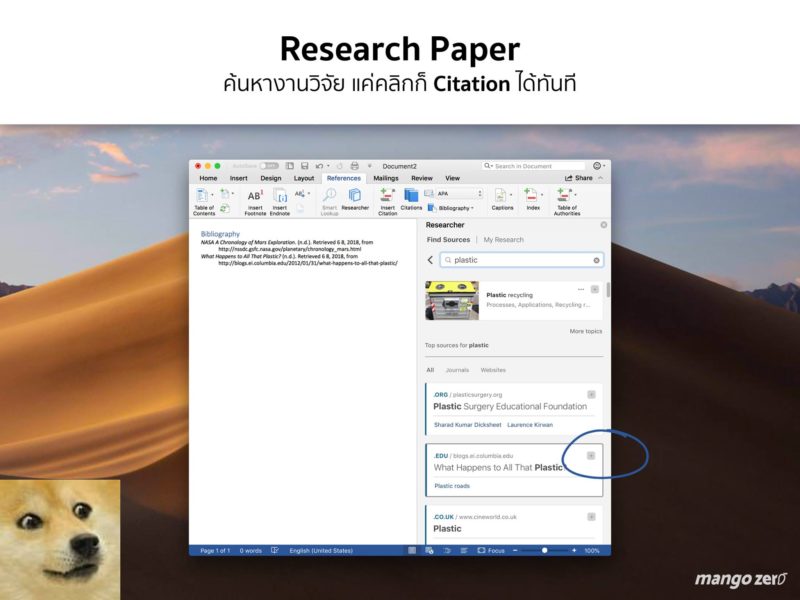This screenshot has width=800, height=600.
Task: Click the More topics link
Action: [x=585, y=331]
